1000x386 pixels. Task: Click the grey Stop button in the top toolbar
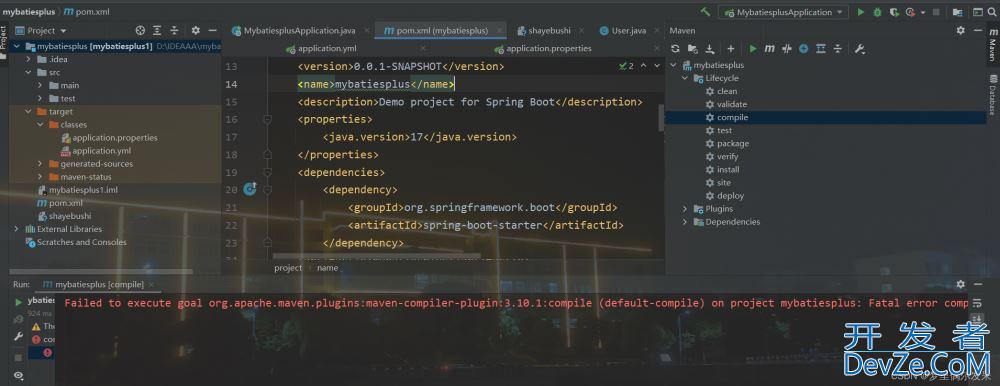click(x=936, y=12)
